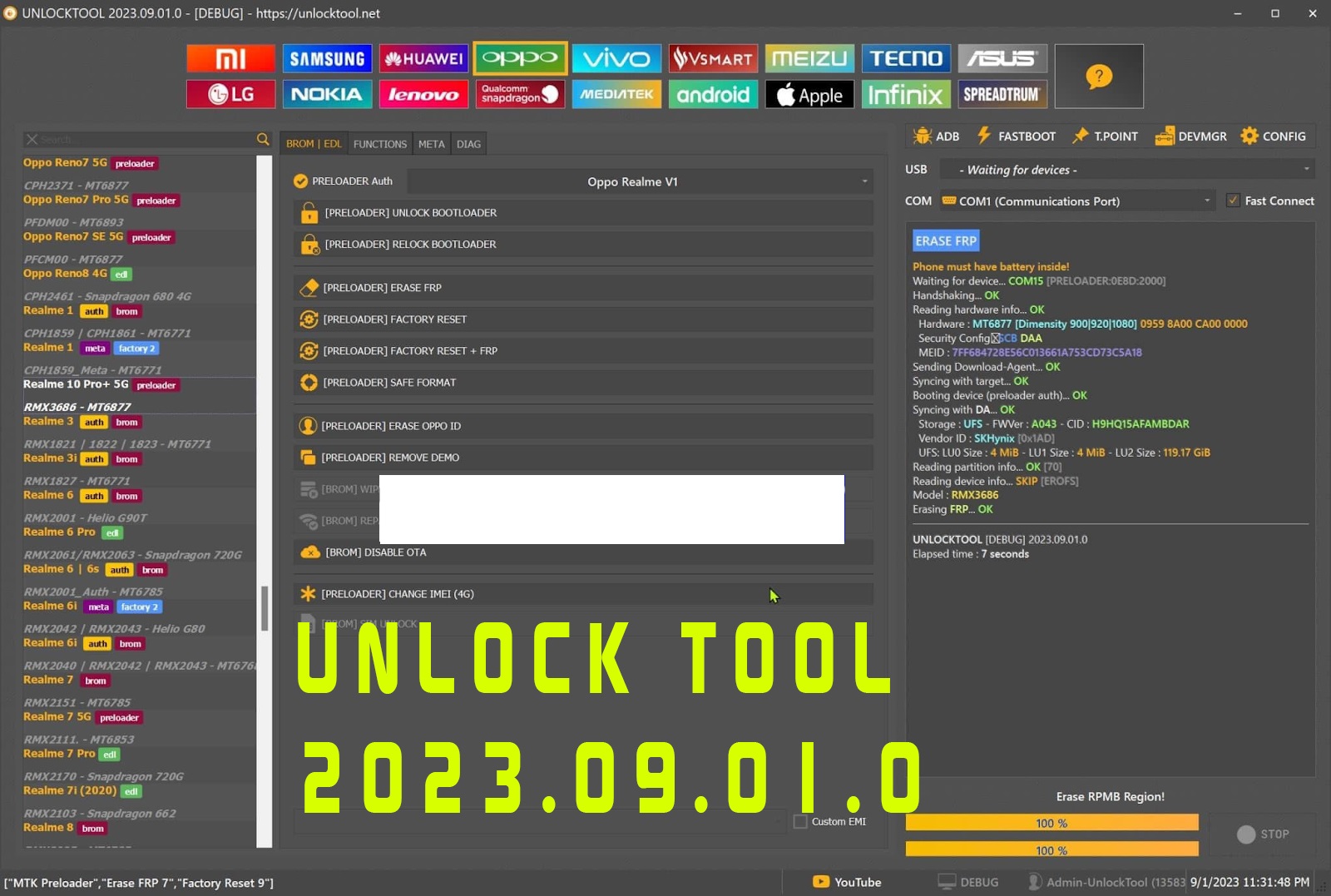Enable the Custom EMI checkbox
Viewport: 1331px width, 896px height.
click(800, 821)
